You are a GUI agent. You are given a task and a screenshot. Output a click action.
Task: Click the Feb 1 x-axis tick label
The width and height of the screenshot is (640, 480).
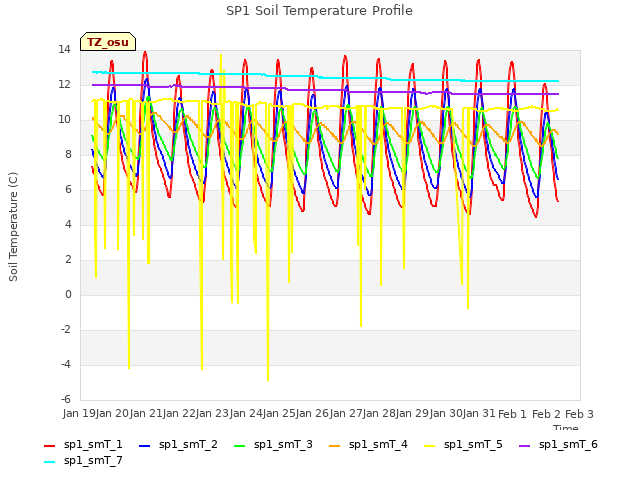pyautogui.click(x=512, y=414)
